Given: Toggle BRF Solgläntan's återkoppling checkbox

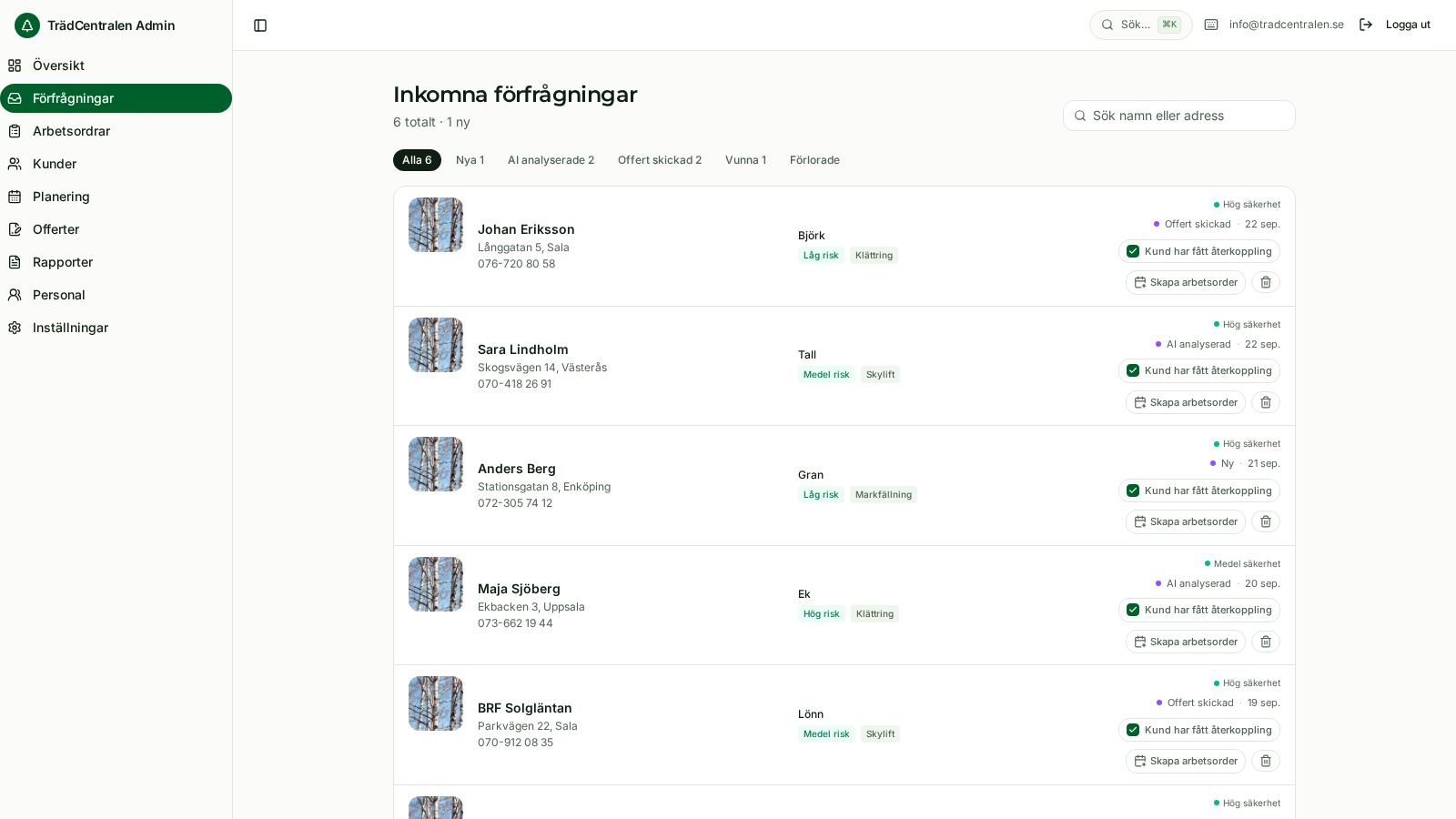Looking at the screenshot, I should coord(1133,730).
